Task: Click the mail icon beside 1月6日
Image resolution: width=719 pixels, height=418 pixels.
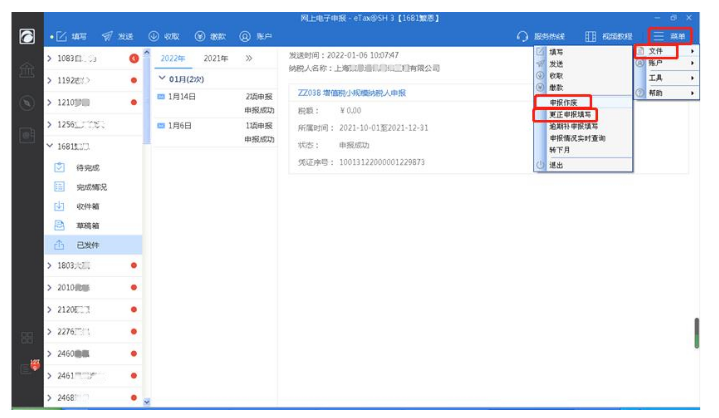Action: point(161,126)
